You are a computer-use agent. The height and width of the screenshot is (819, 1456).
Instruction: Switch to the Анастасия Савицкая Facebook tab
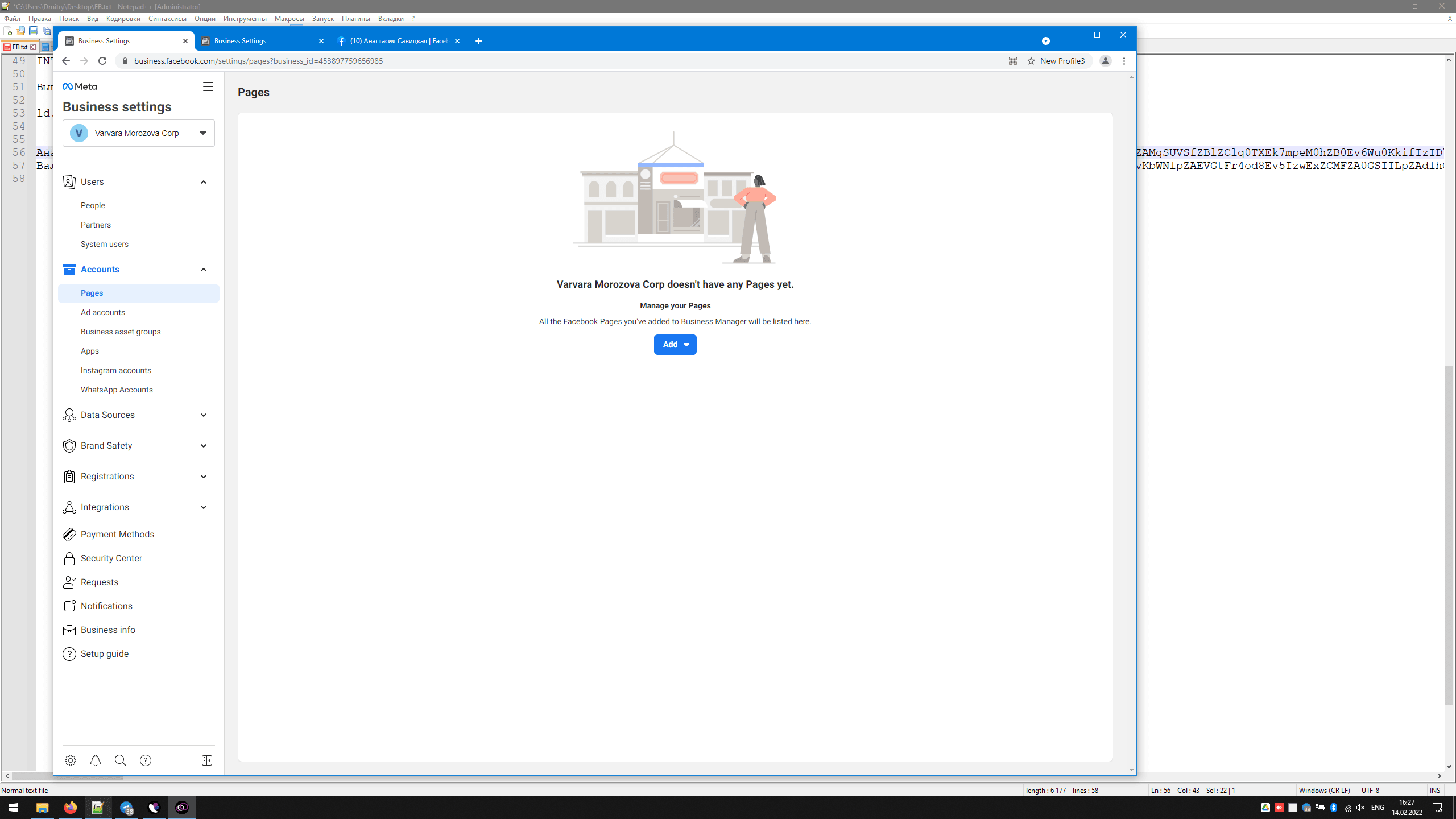pos(398,41)
